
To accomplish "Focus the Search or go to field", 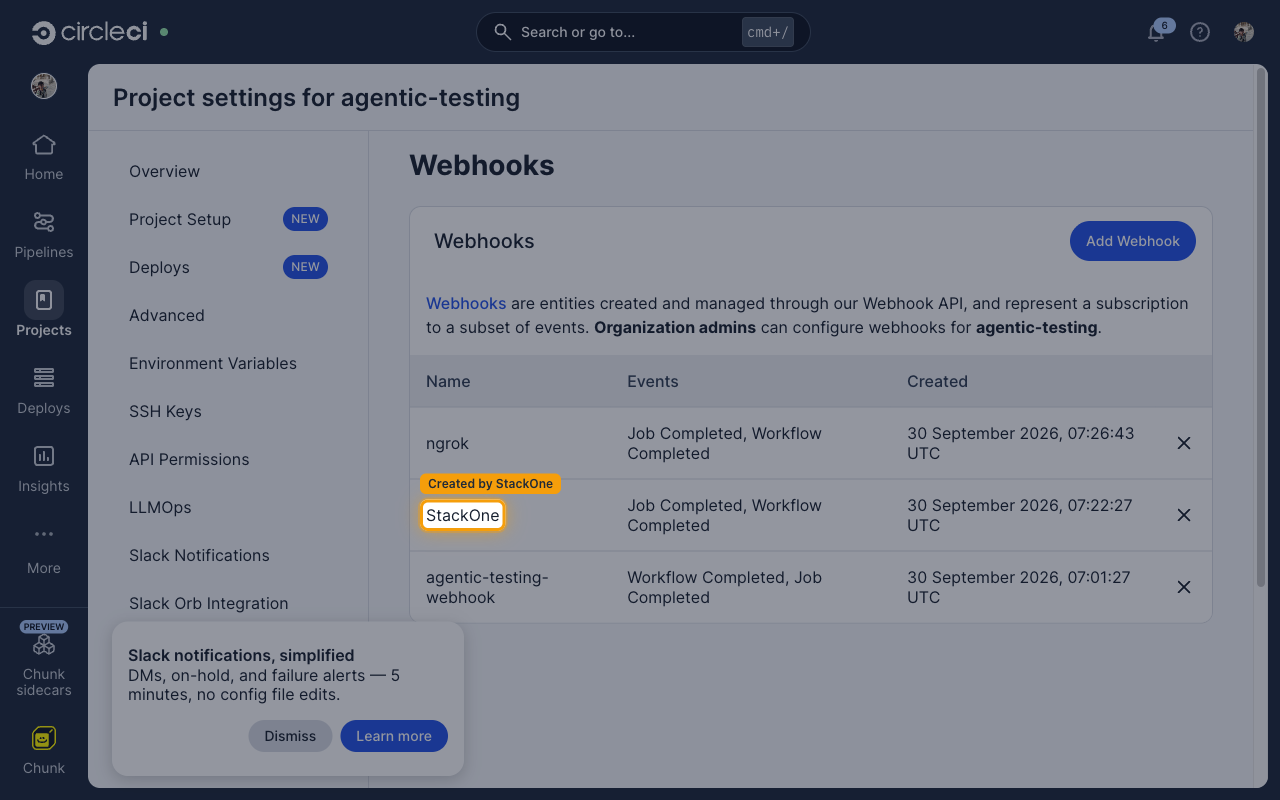I will click(643, 32).
